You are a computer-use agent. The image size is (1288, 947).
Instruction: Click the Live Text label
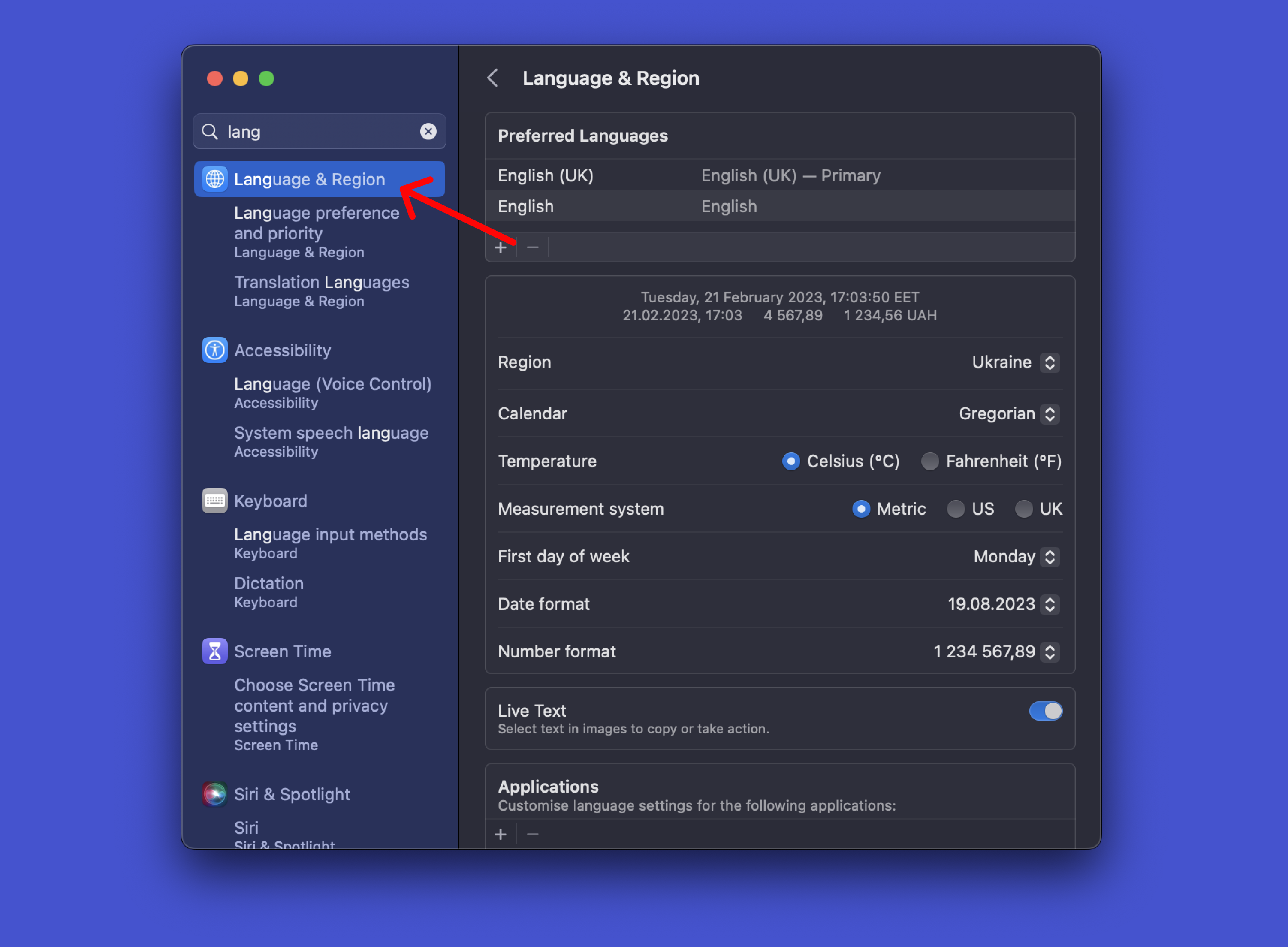(532, 710)
